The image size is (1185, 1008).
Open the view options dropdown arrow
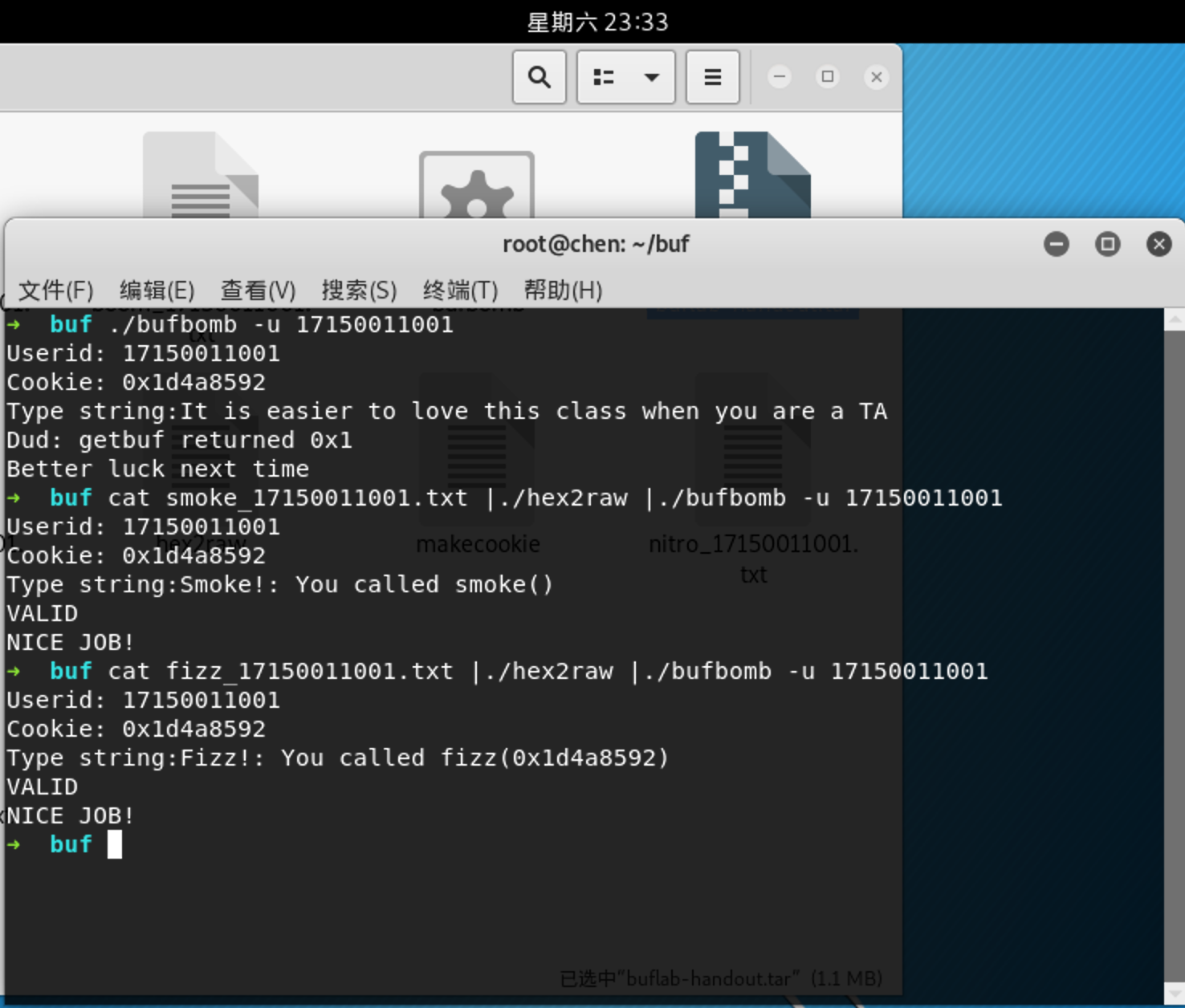tap(652, 77)
